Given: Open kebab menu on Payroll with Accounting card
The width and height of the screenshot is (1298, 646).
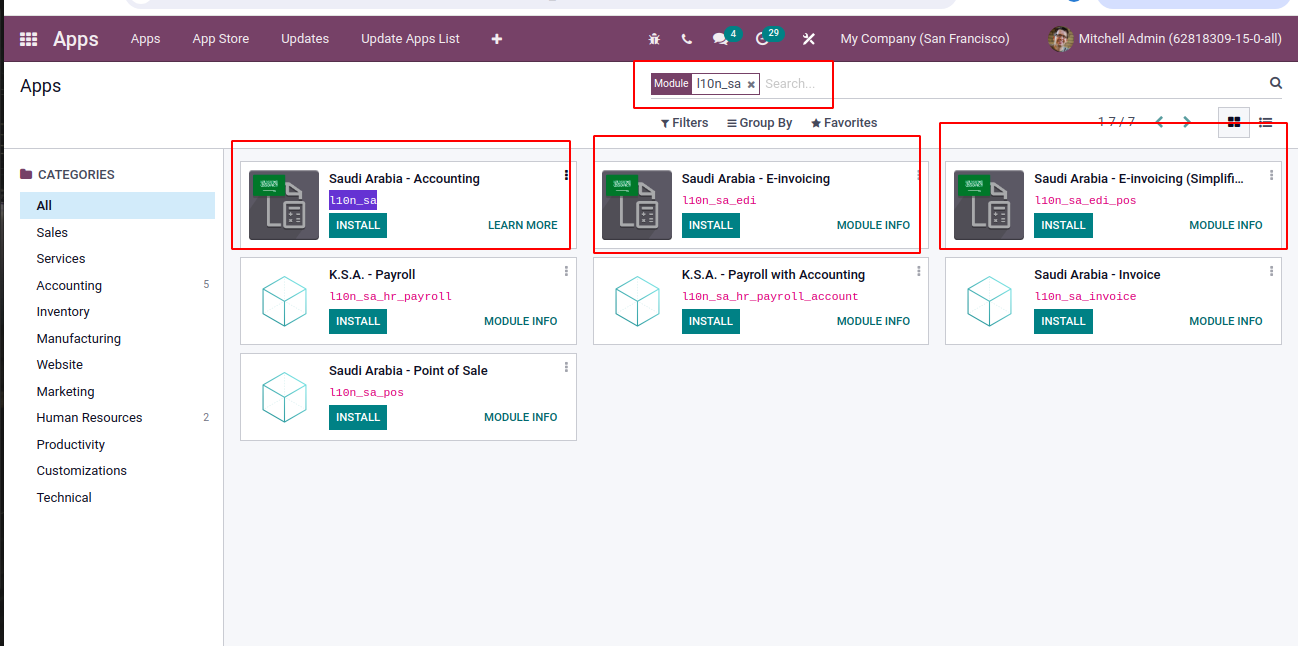Looking at the screenshot, I should [x=919, y=271].
